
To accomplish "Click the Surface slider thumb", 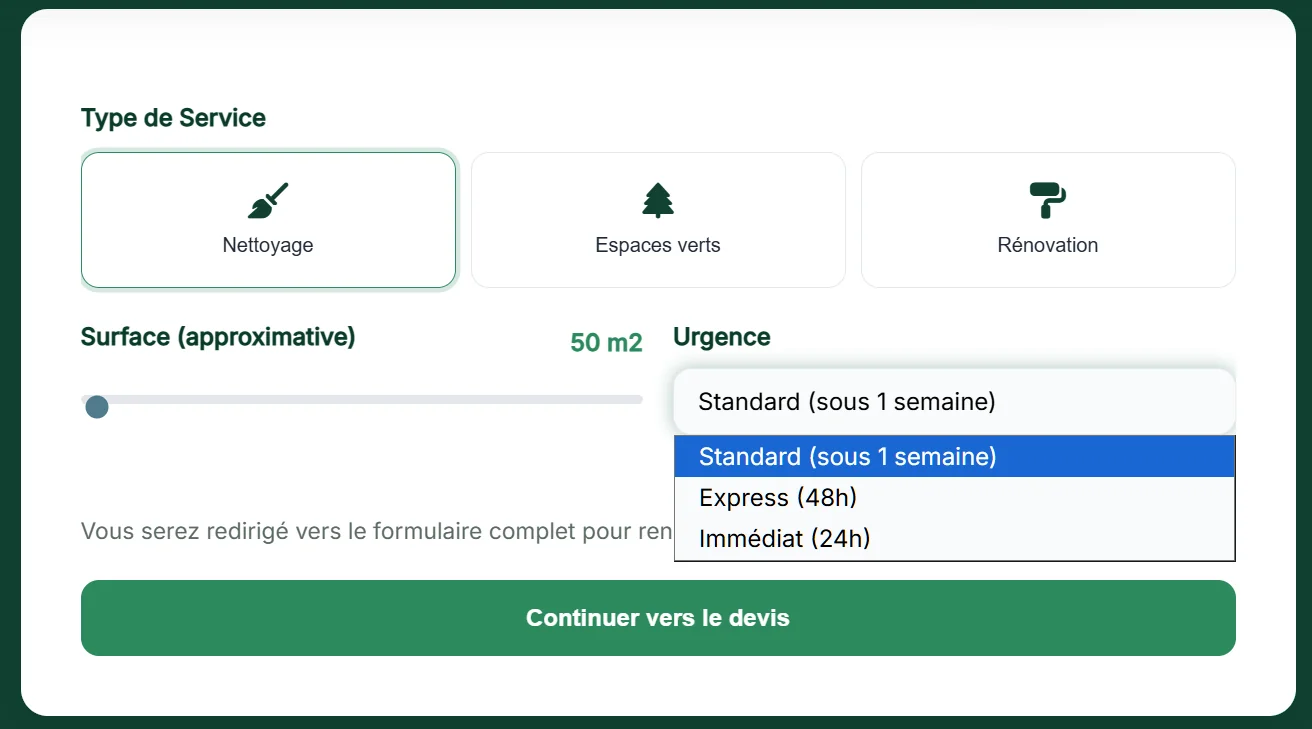I will coord(97,407).
